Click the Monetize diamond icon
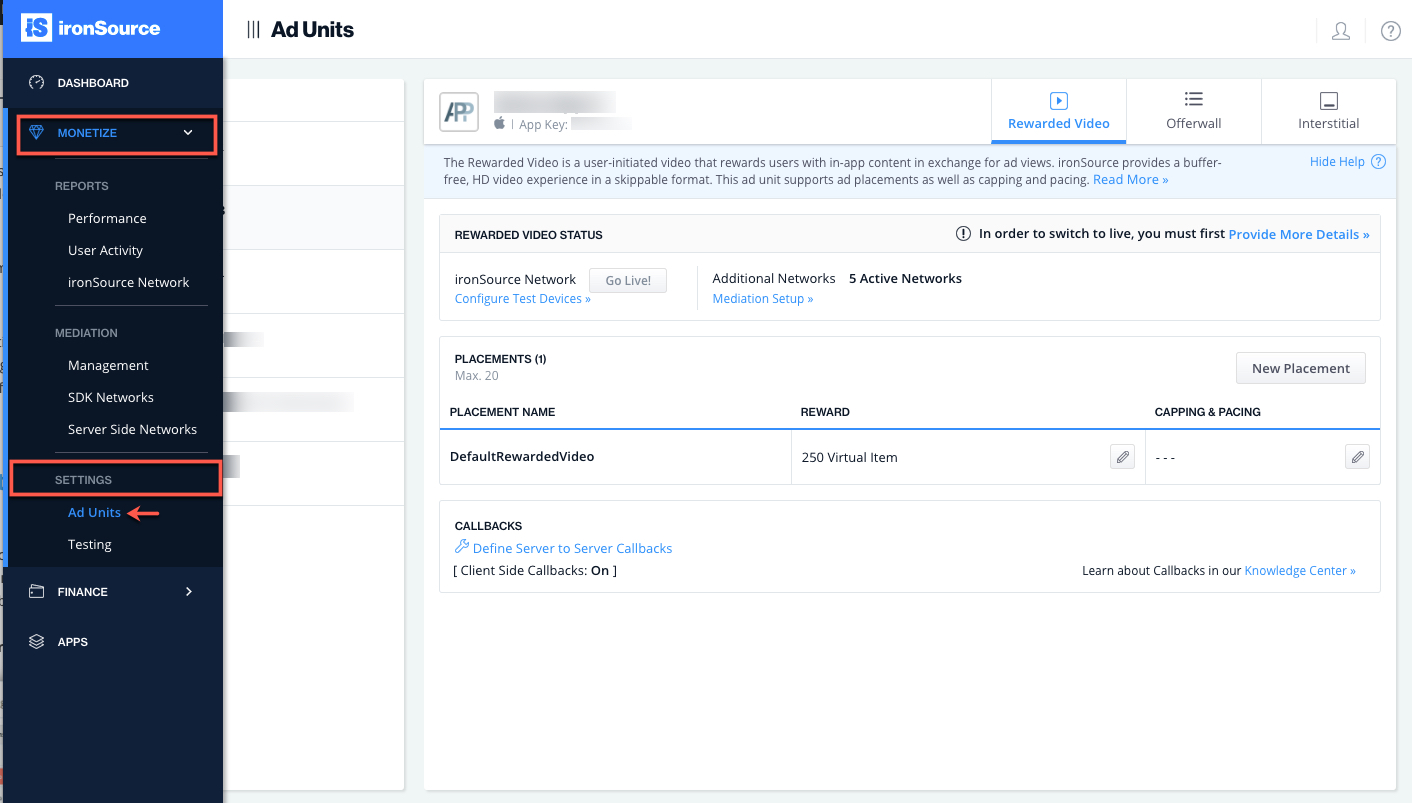 tap(37, 133)
